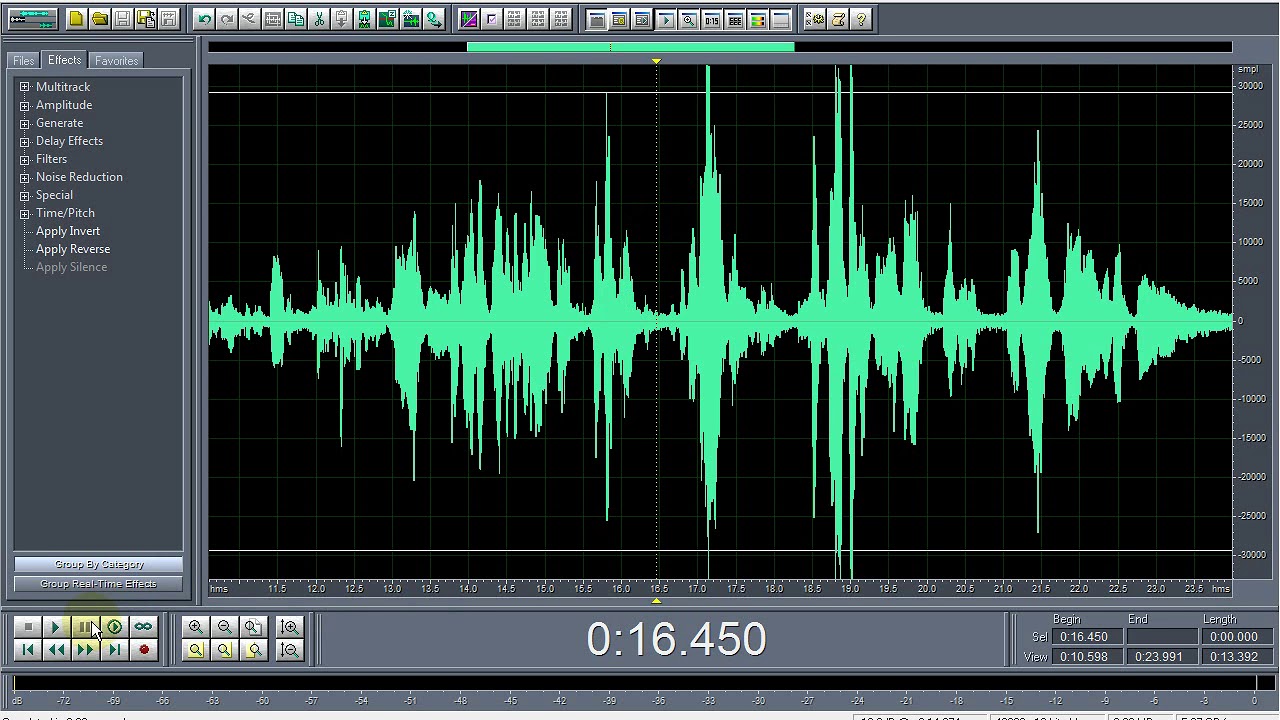Viewport: 1280px width, 720px height.
Task: Click the circled play to end button
Action: (114, 627)
